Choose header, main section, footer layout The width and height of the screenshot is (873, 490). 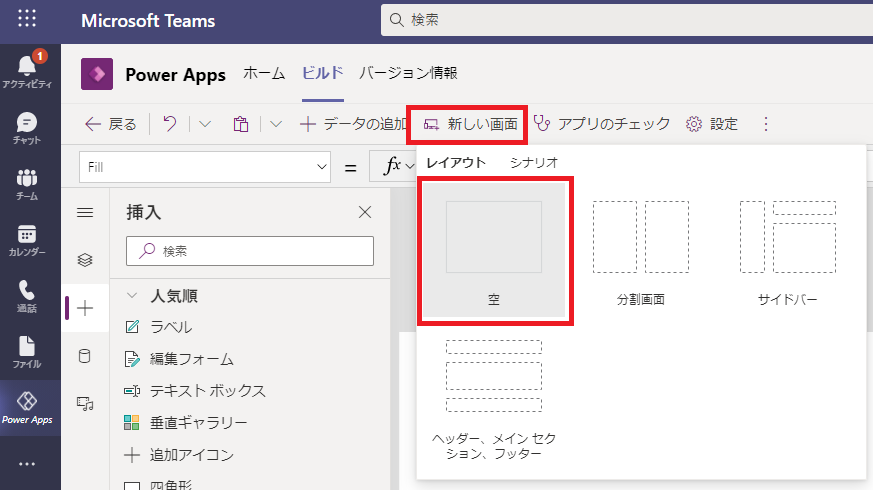coord(494,400)
